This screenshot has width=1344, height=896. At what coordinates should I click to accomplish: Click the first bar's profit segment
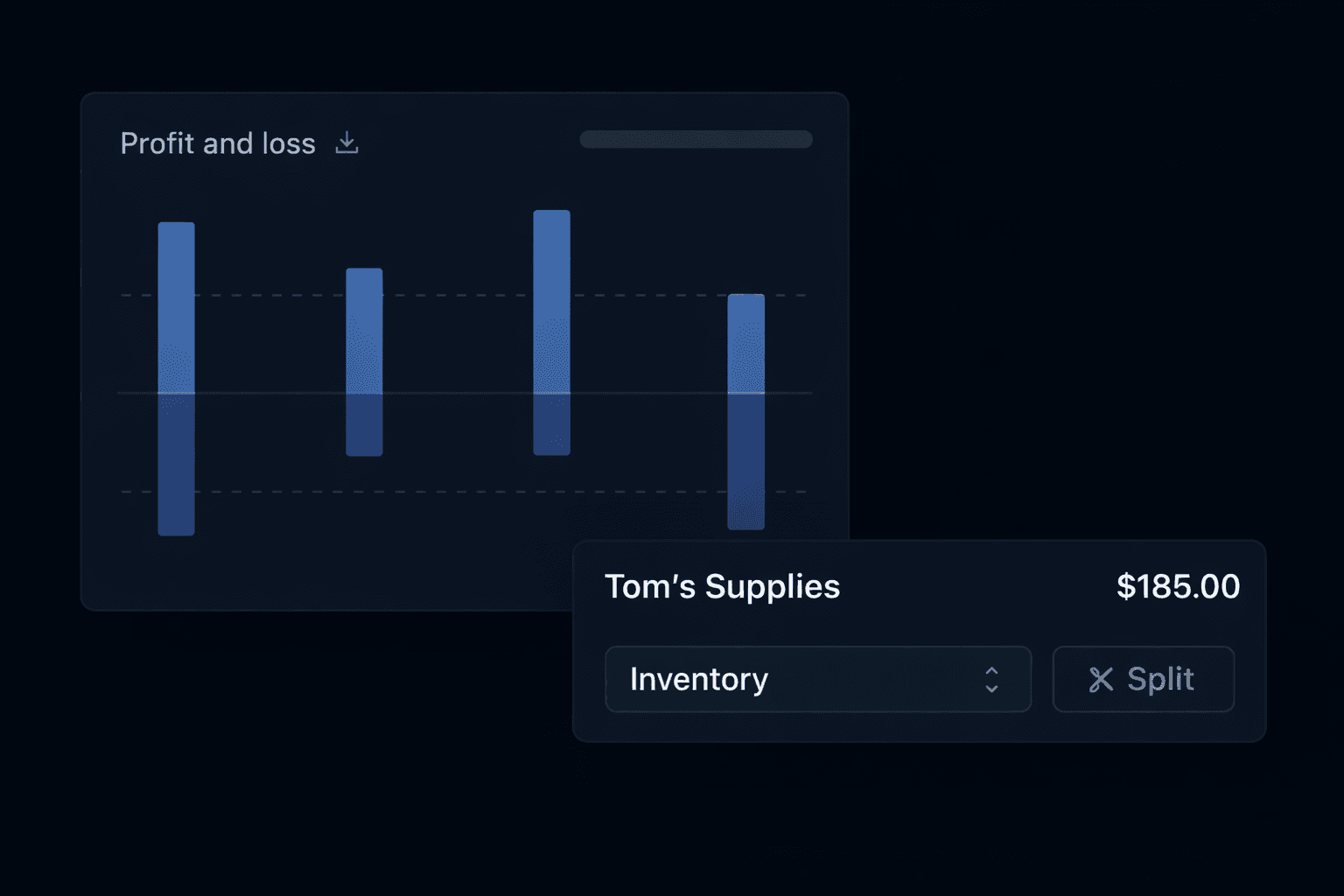[177, 307]
